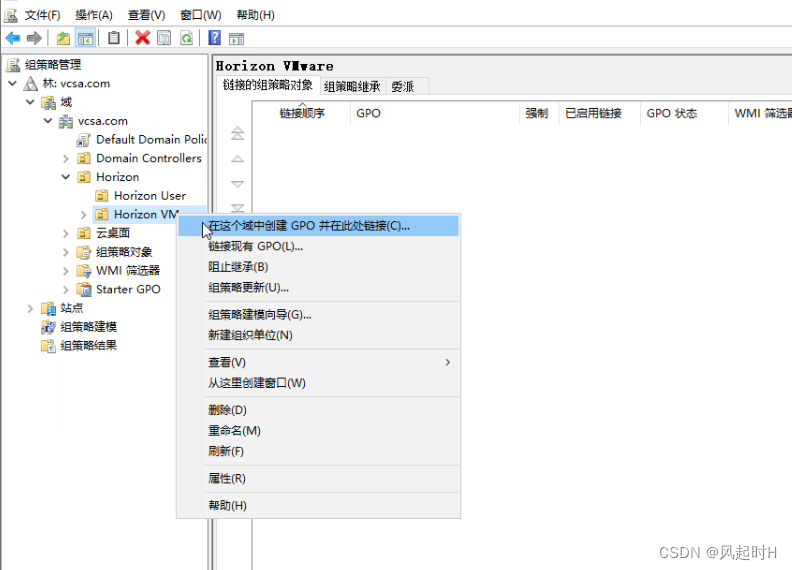Image resolution: width=792 pixels, height=570 pixels.
Task: Select the Horizon User tree item
Action: click(x=140, y=196)
